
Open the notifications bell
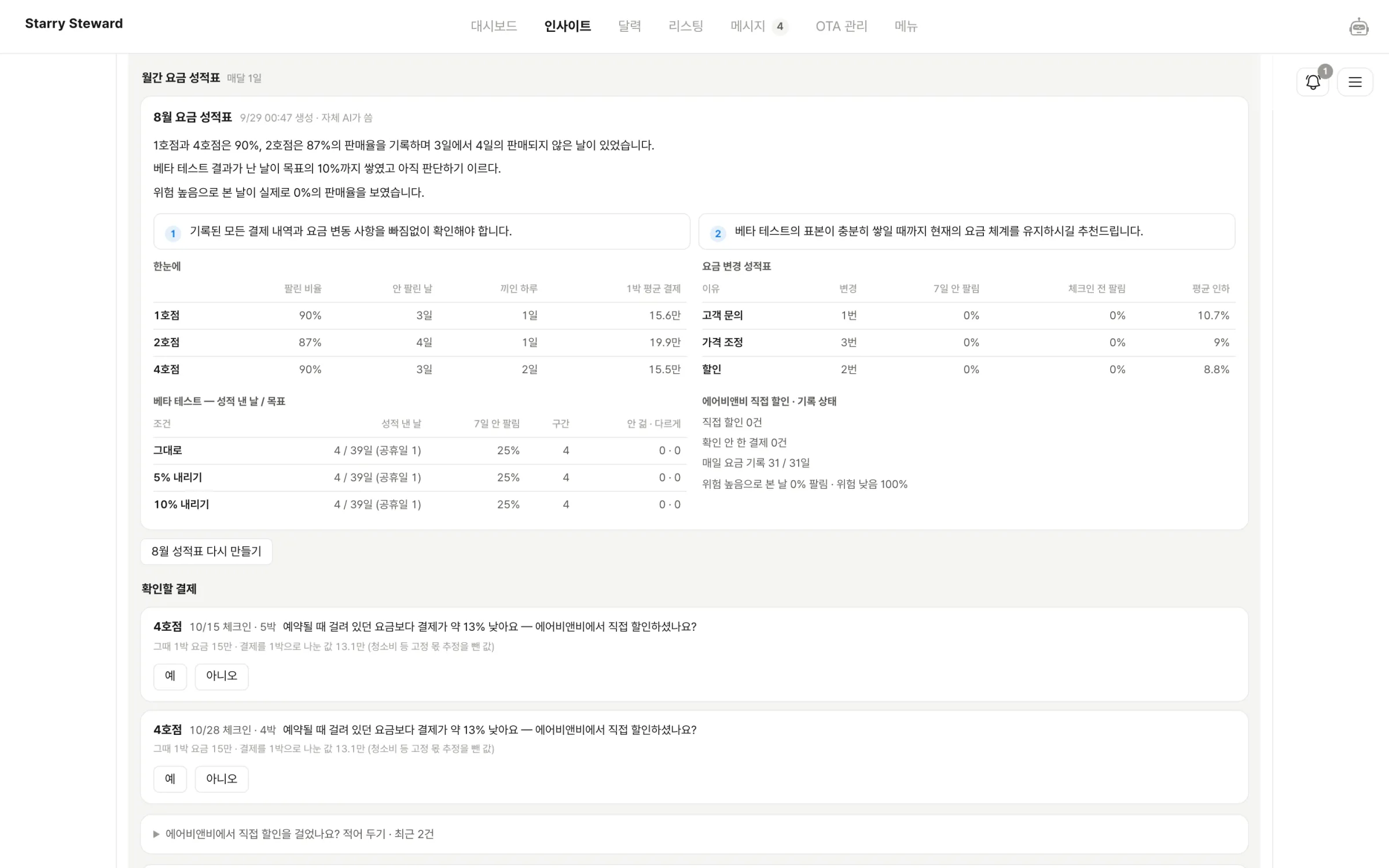(1313, 82)
